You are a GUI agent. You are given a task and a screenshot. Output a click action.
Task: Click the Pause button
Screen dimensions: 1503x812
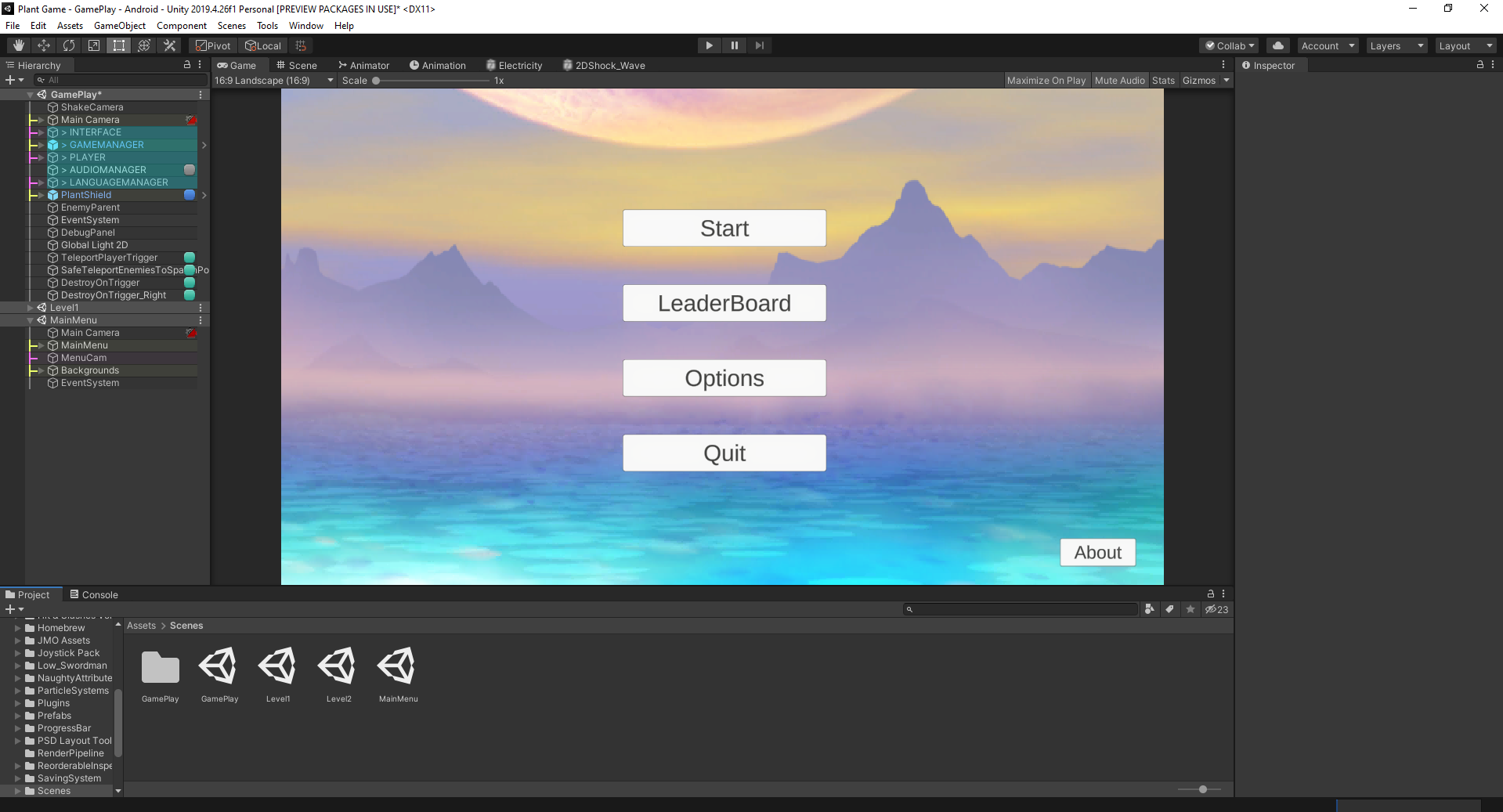[734, 45]
